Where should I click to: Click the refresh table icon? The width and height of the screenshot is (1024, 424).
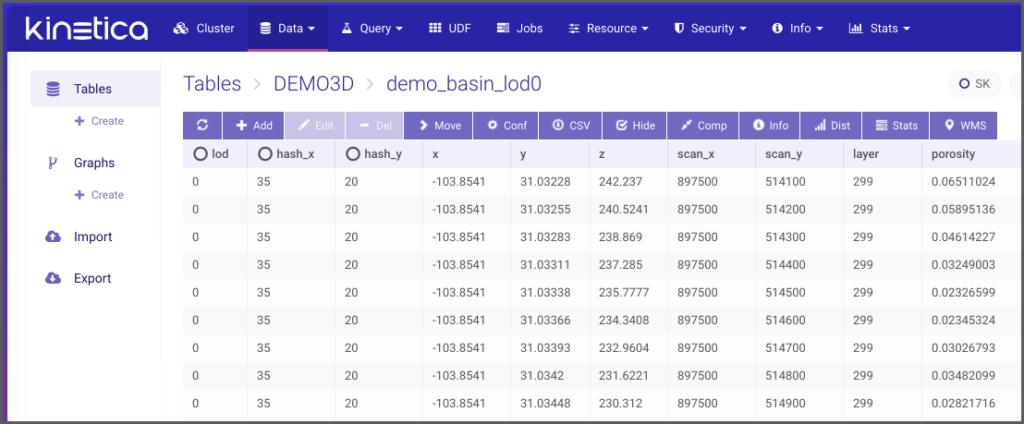point(202,126)
